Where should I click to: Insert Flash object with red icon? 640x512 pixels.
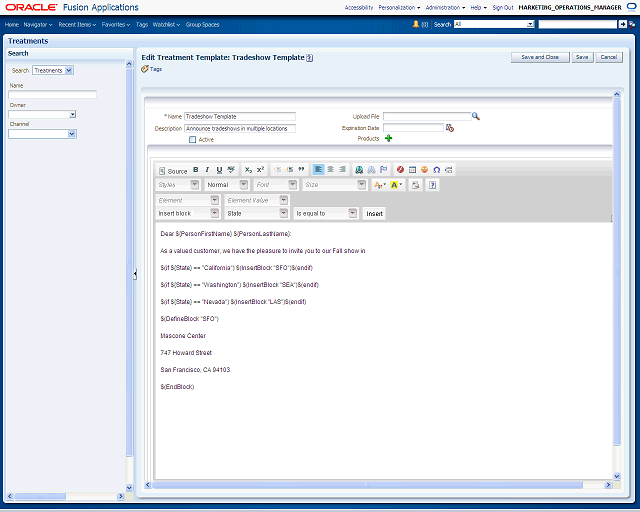tap(400, 170)
